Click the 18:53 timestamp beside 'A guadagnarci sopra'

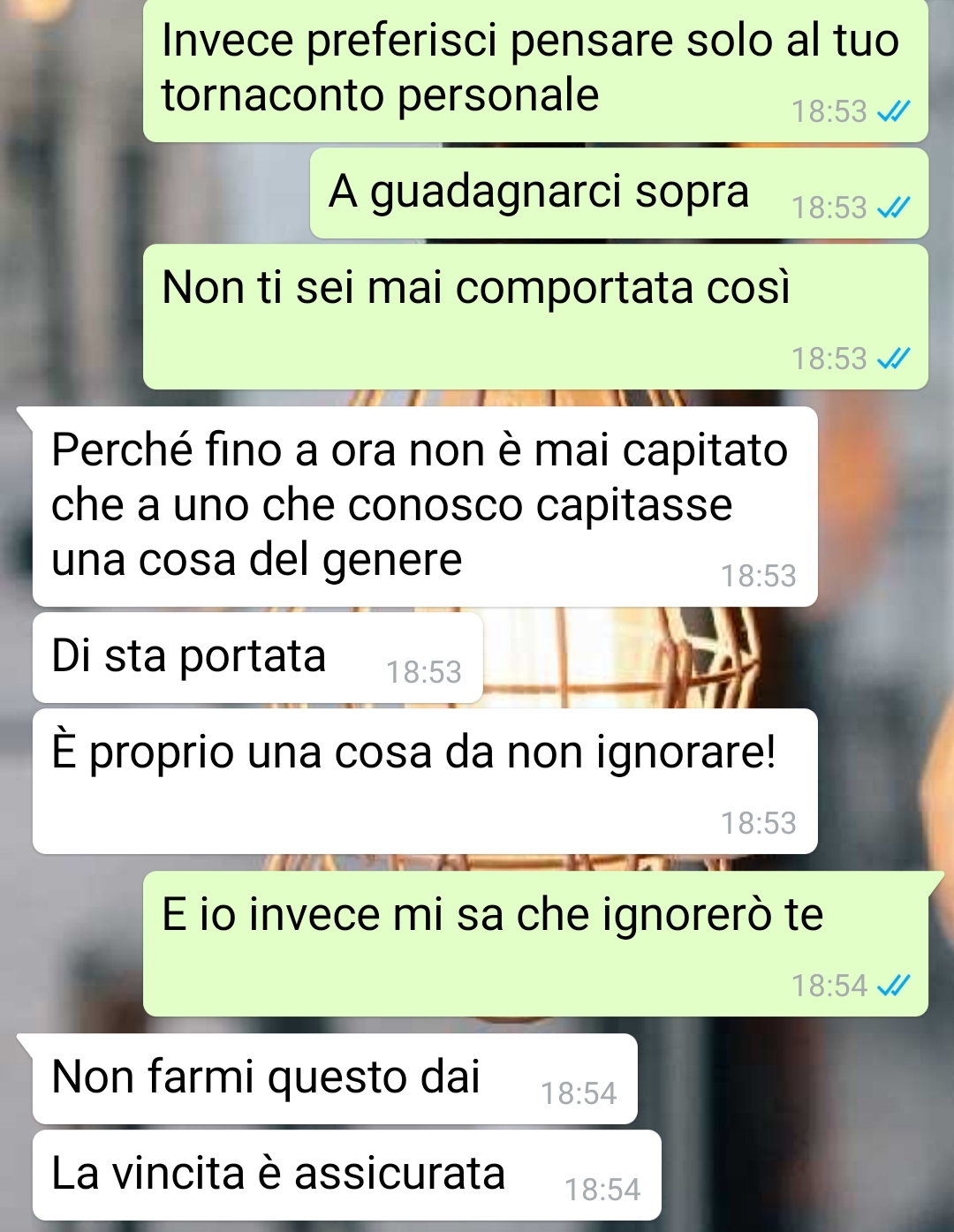(x=829, y=208)
